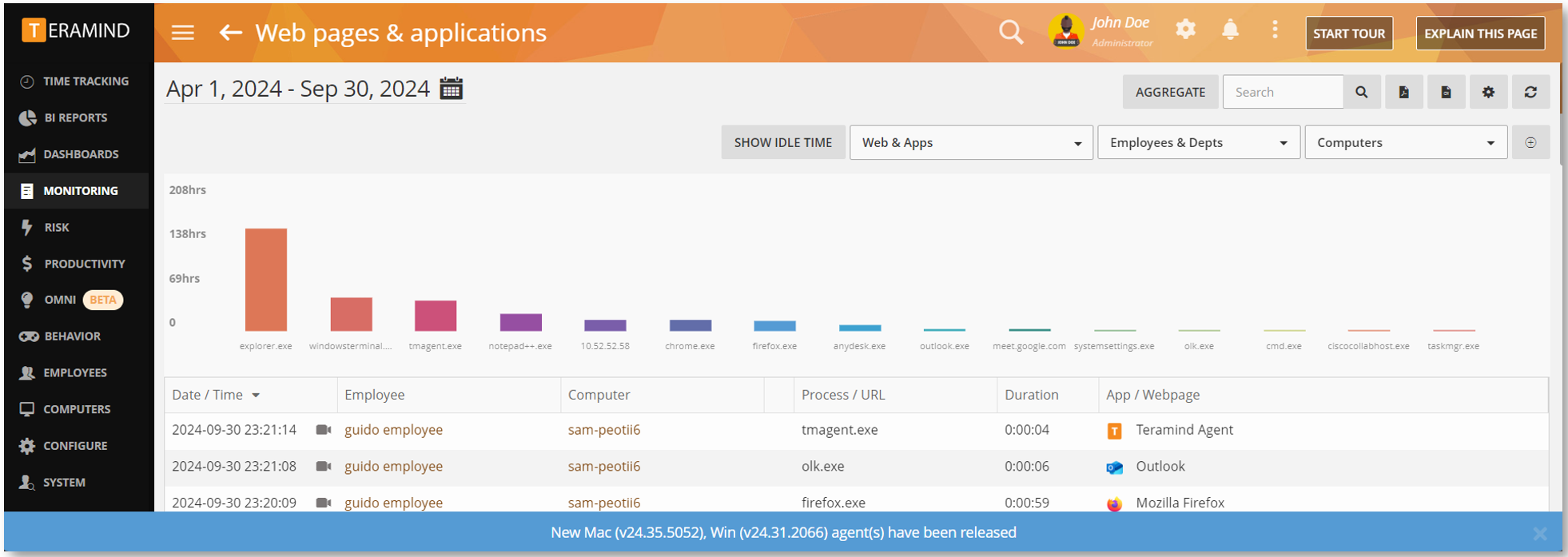The height and width of the screenshot is (557, 1568).
Task: Open Risk in the sidebar
Action: 77,227
